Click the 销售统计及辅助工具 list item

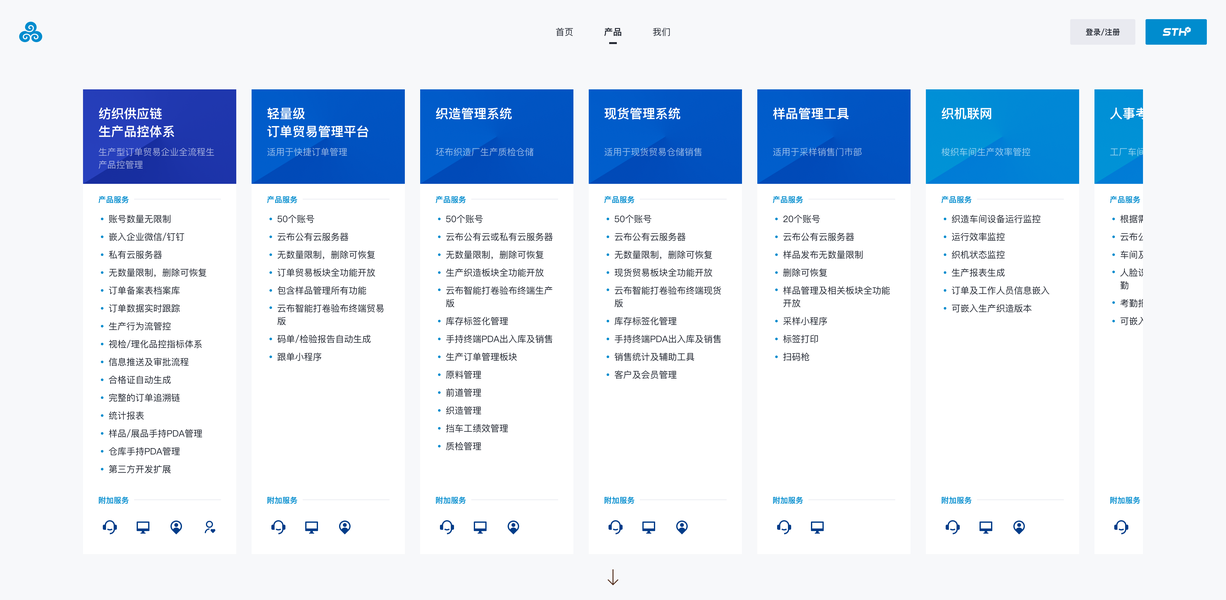tap(654, 357)
